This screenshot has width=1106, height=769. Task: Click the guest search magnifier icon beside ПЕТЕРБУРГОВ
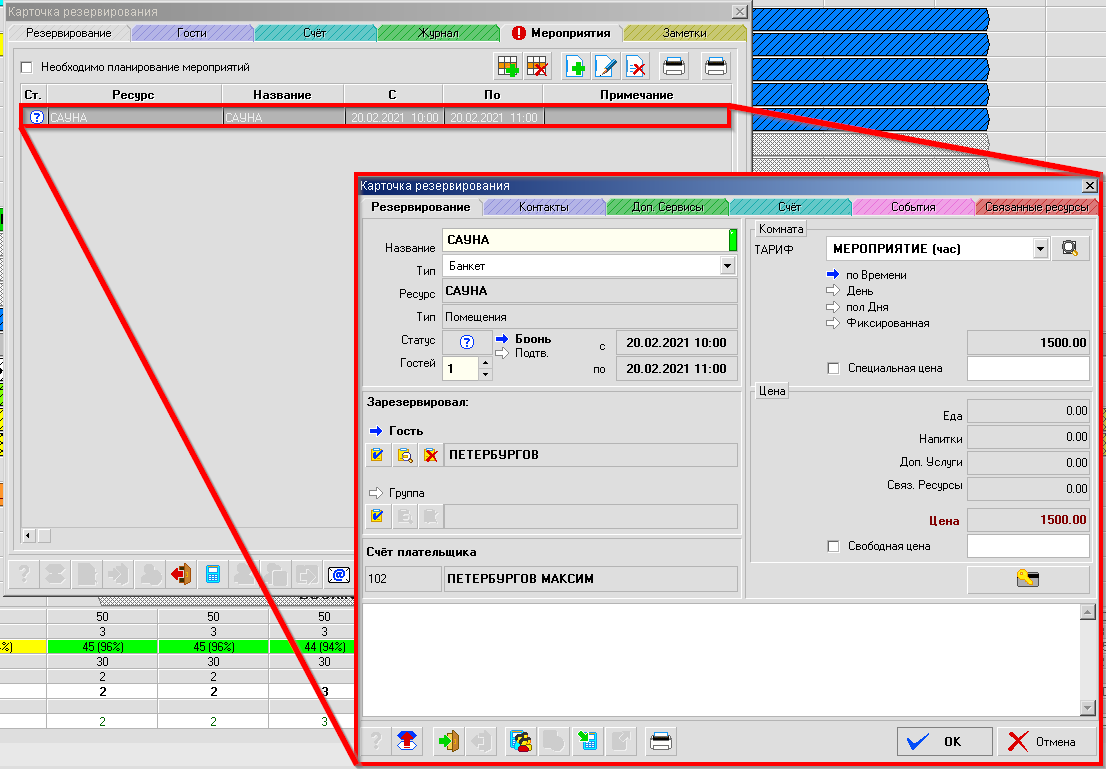click(x=404, y=456)
